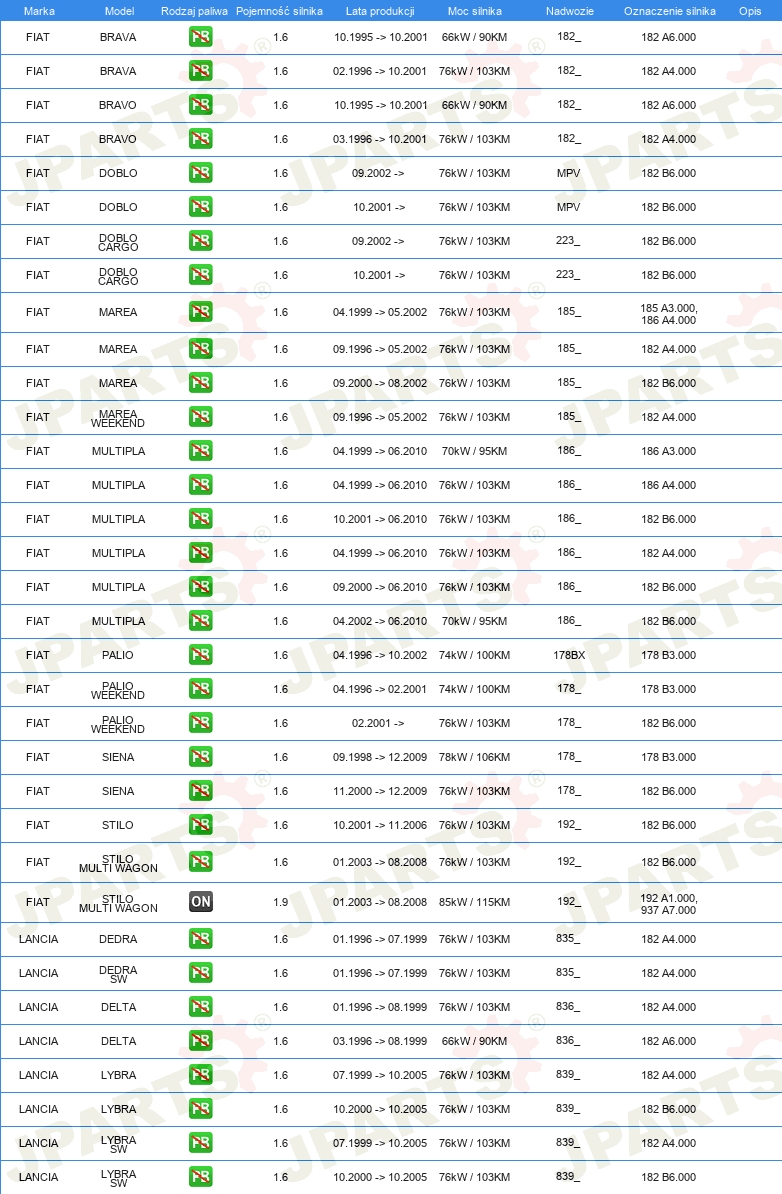The image size is (782, 1194).
Task: Click the 178BX body code cell
Action: (570, 655)
